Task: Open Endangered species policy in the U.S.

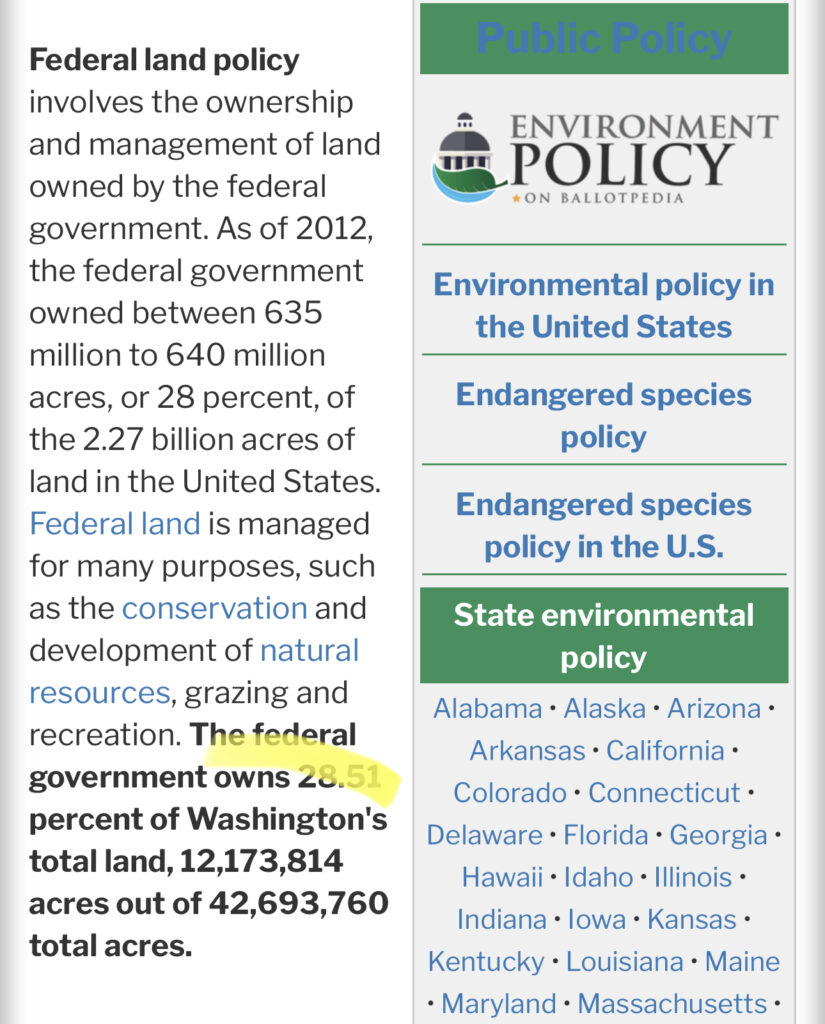Action: click(x=604, y=525)
